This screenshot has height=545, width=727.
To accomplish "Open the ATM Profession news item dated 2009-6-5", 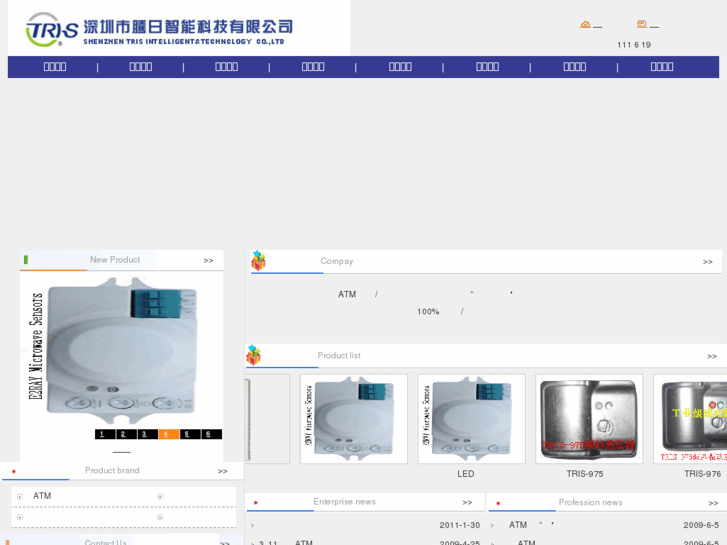I will click(518, 525).
